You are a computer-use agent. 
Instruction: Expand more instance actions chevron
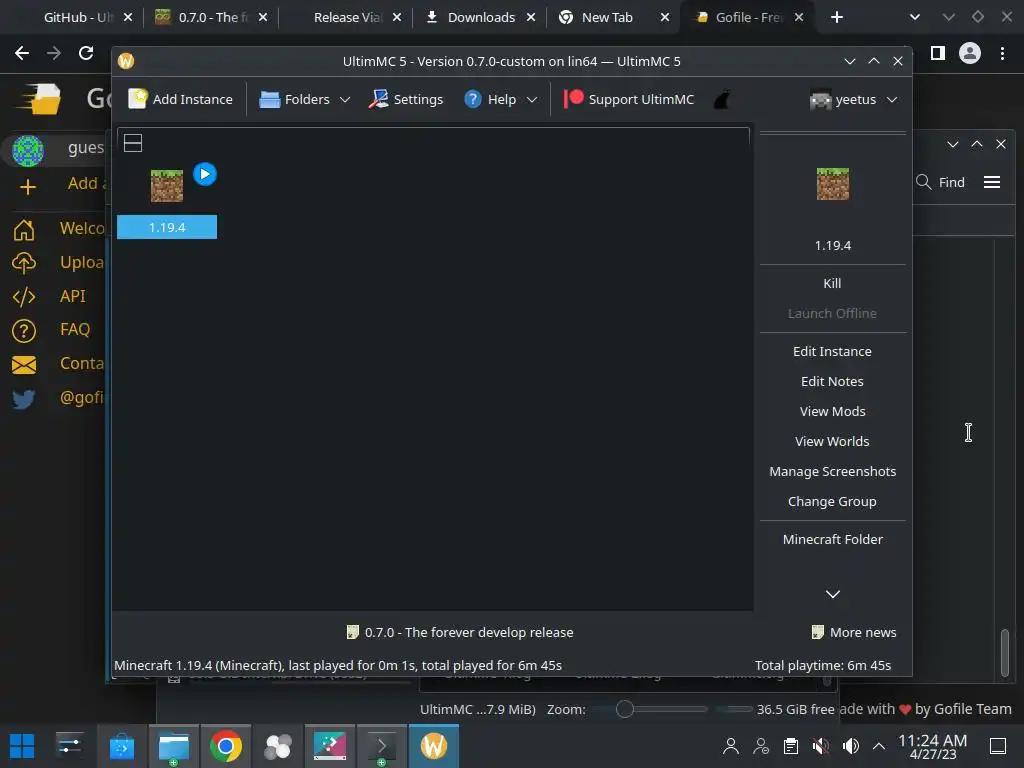[833, 594]
